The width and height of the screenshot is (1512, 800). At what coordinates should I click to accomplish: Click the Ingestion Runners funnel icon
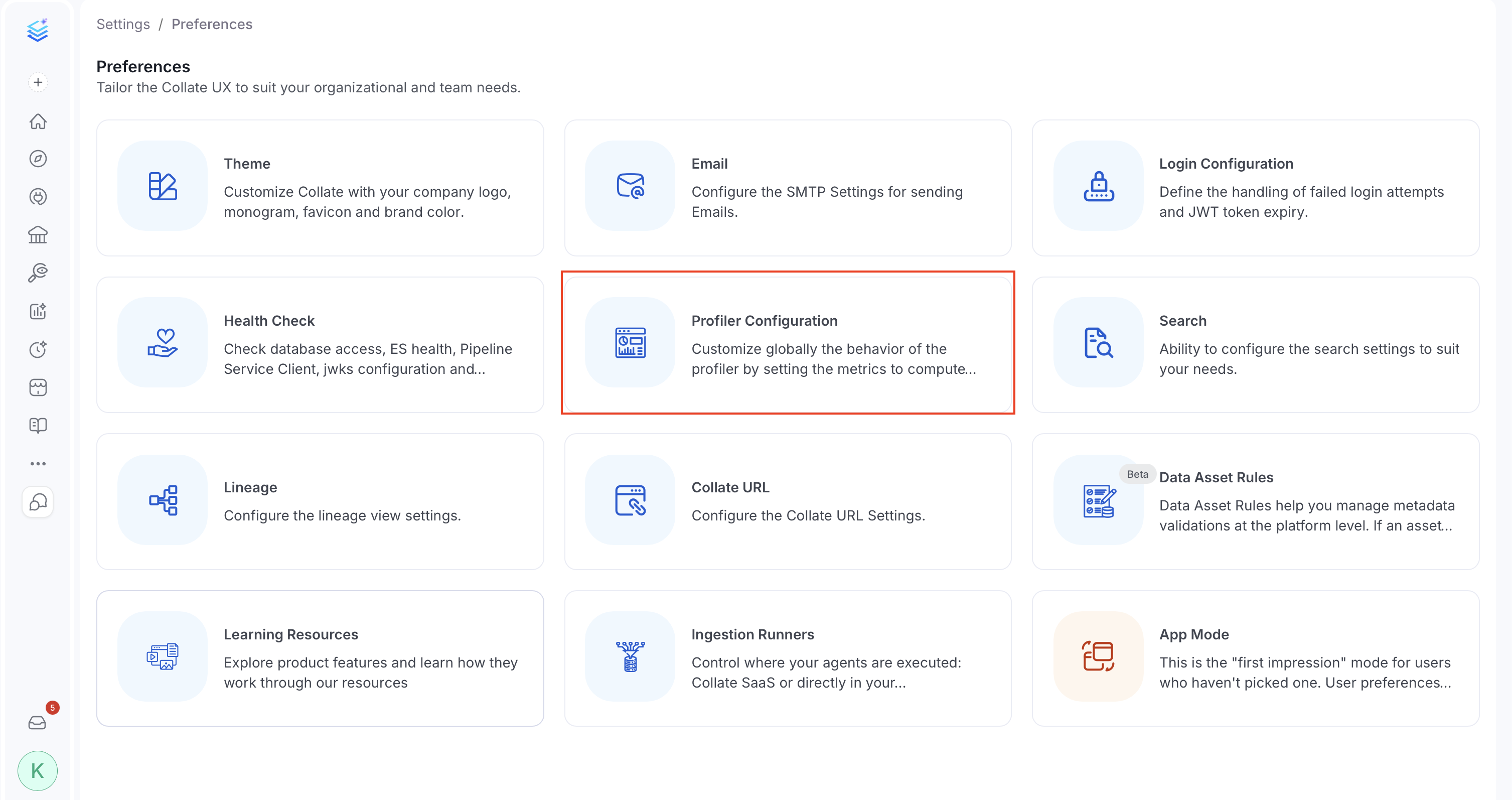(x=631, y=656)
